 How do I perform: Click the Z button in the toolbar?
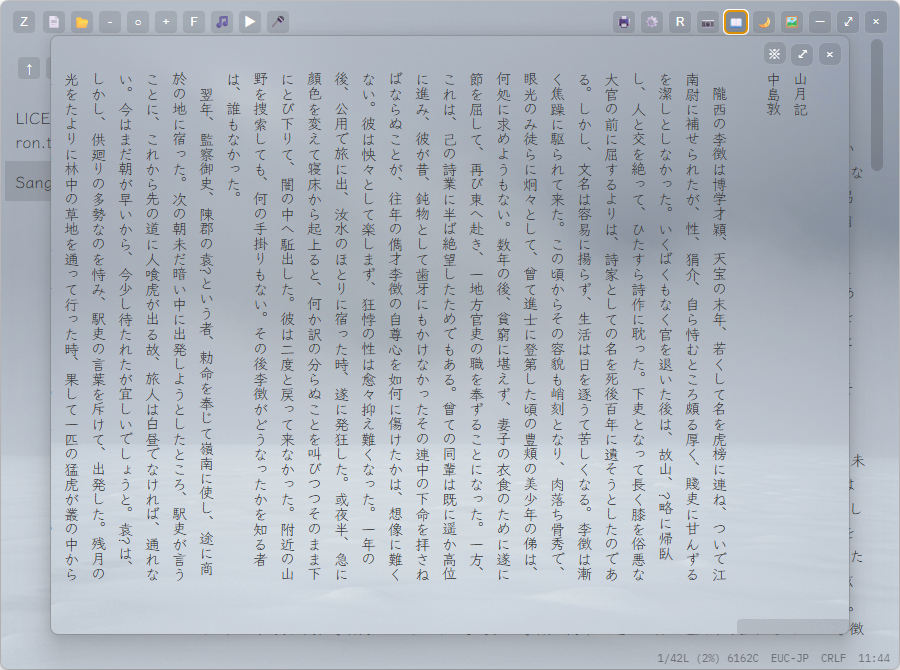tap(24, 22)
